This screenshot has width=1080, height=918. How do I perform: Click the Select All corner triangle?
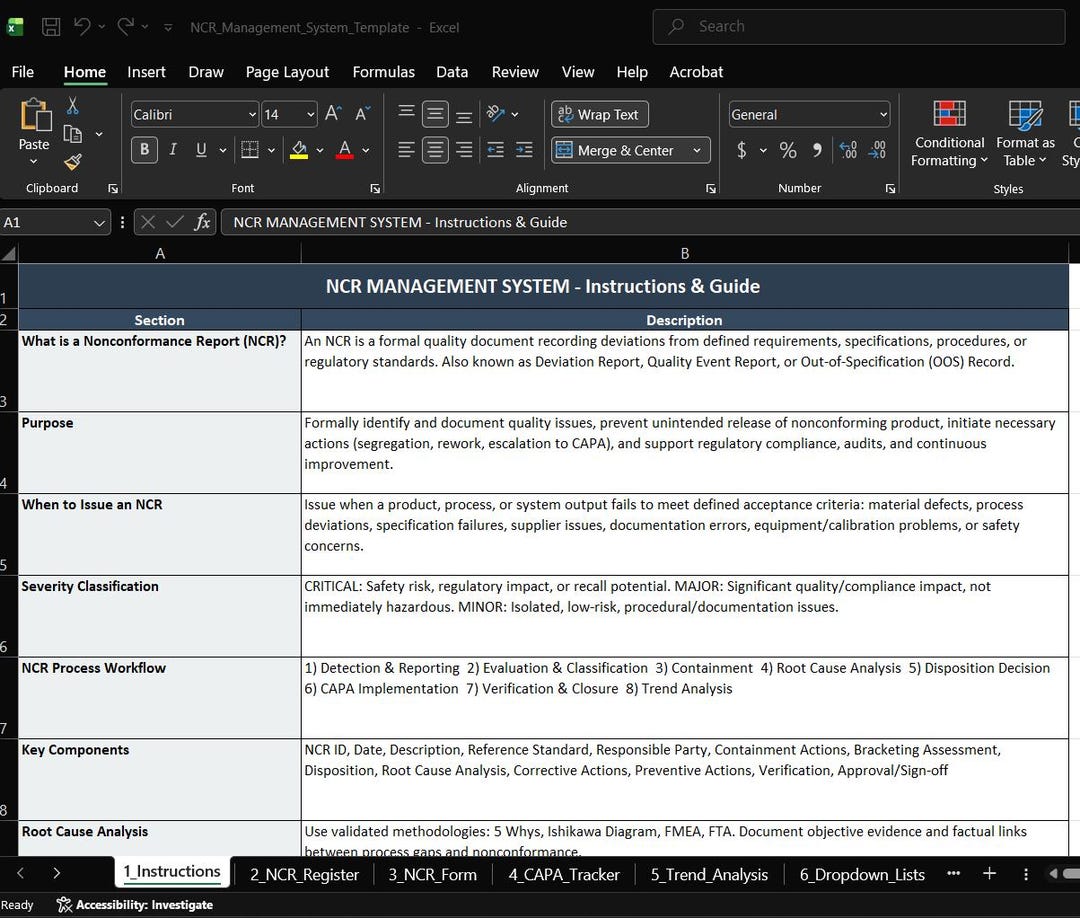click(9, 253)
